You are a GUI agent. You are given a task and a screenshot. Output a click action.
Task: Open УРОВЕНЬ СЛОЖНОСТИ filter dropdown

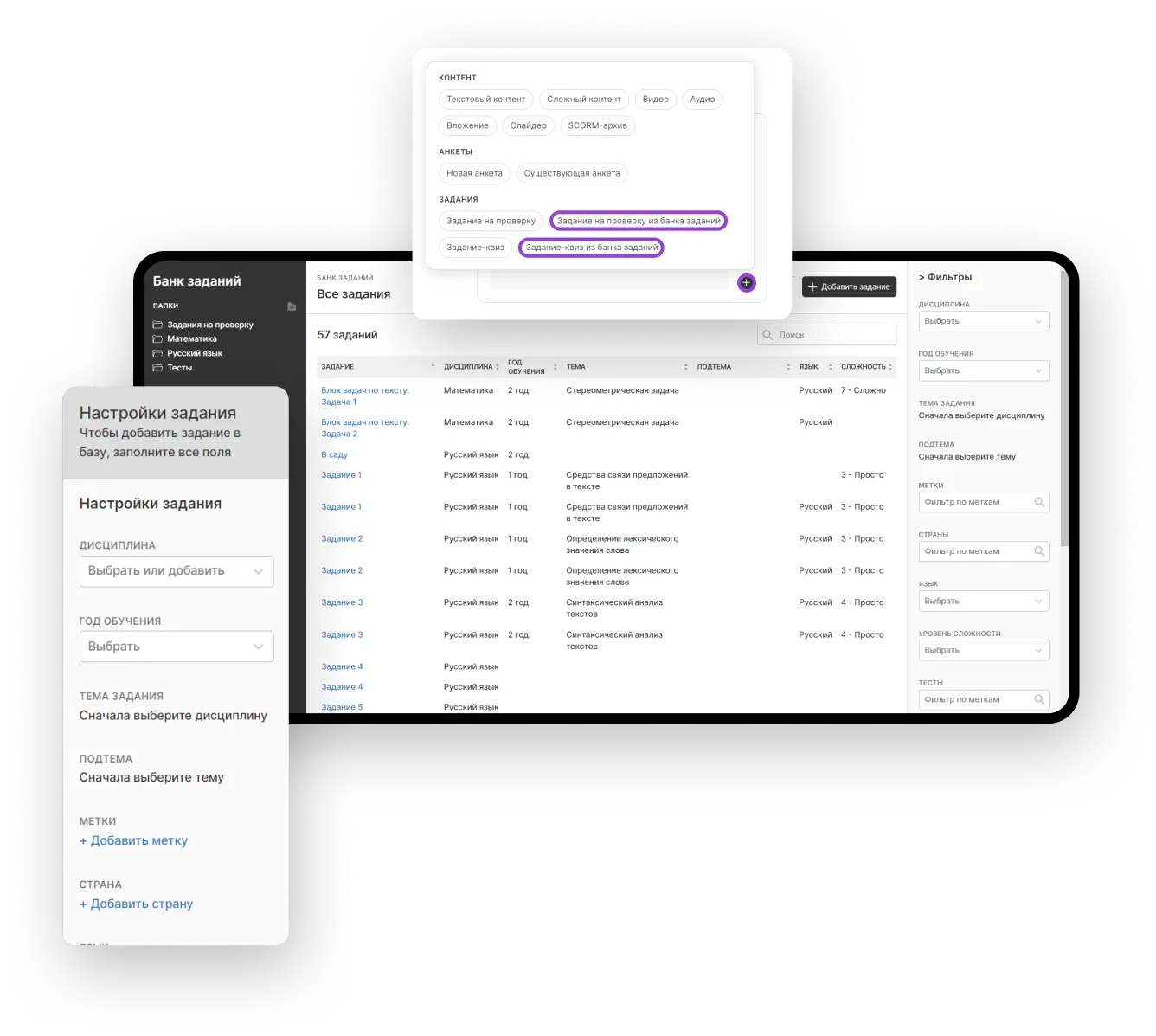pyautogui.click(x=983, y=650)
